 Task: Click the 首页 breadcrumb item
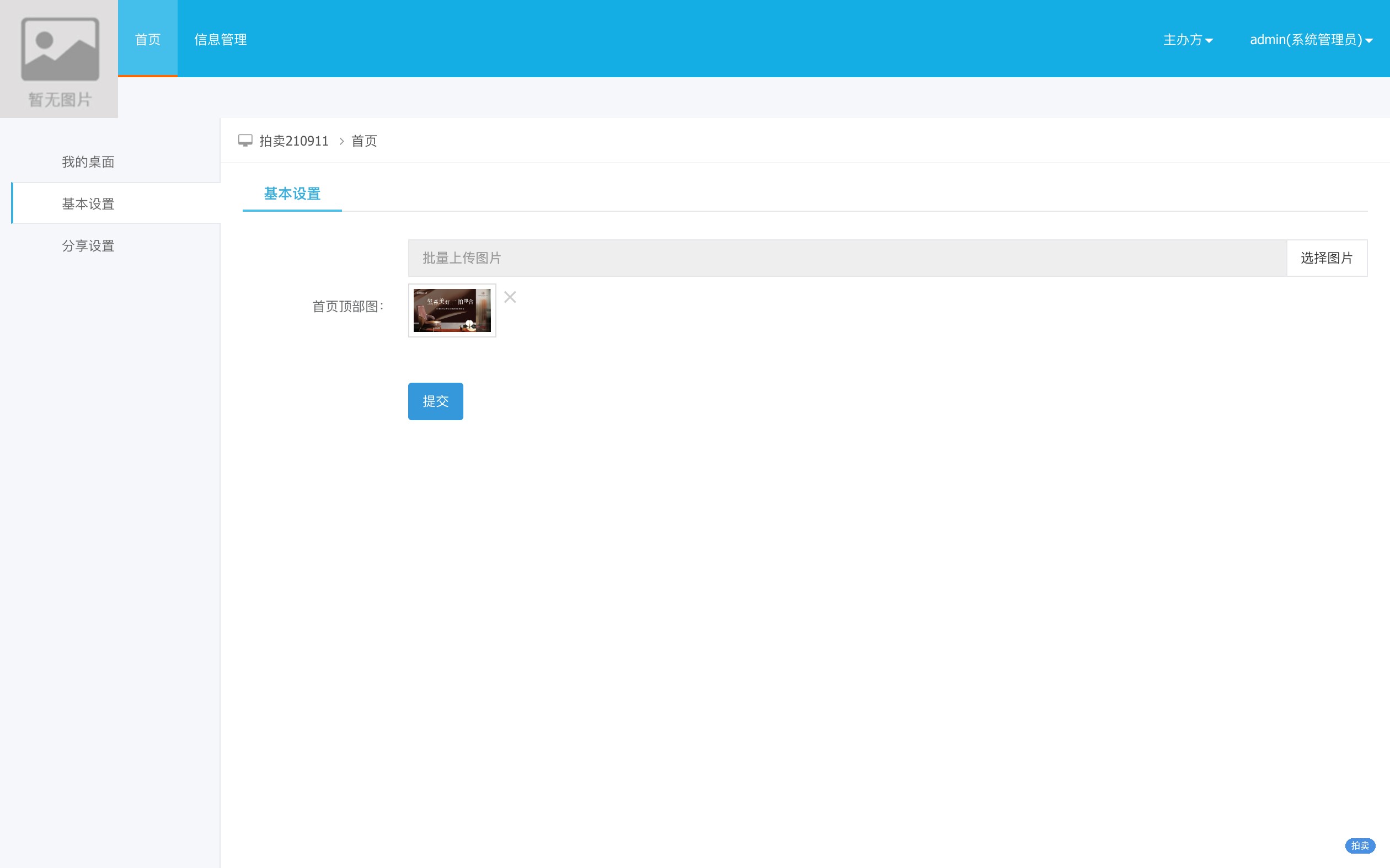(364, 141)
